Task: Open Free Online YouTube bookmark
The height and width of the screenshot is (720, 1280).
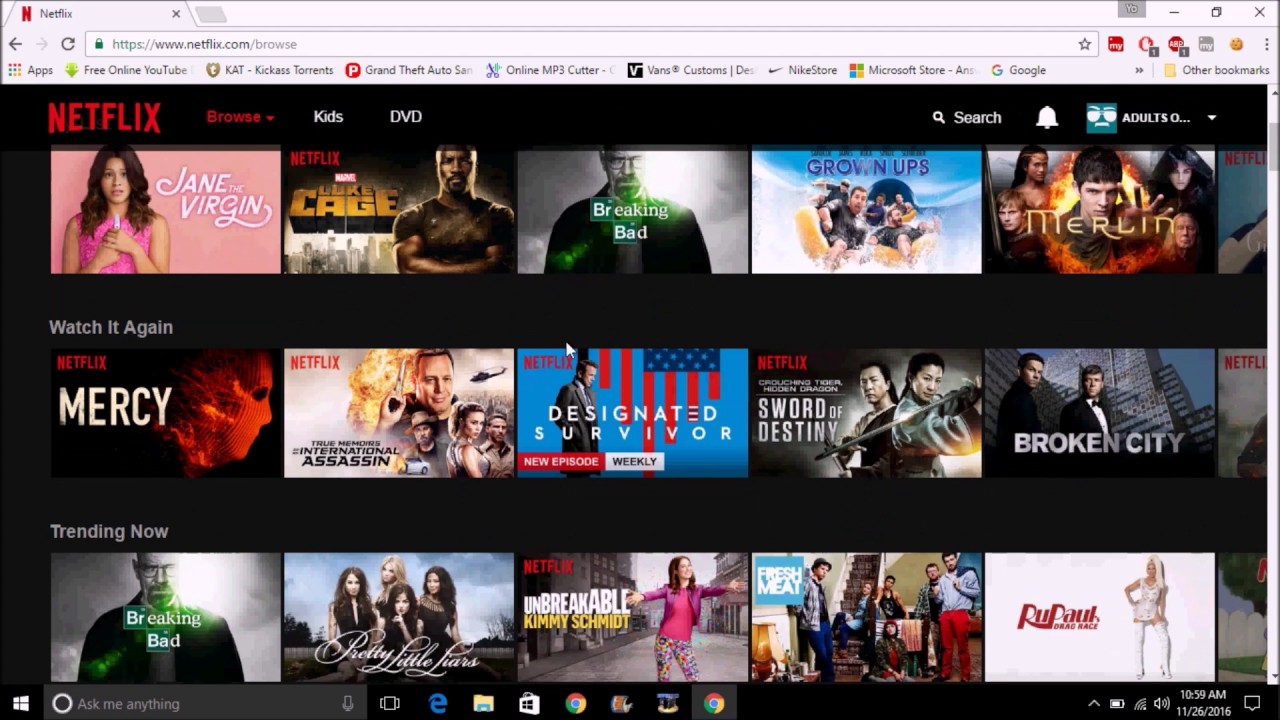Action: 126,70
